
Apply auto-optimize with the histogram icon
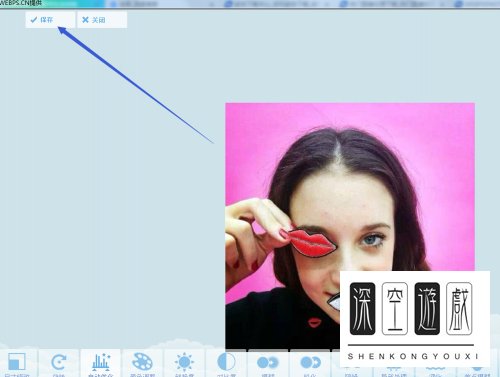click(101, 363)
